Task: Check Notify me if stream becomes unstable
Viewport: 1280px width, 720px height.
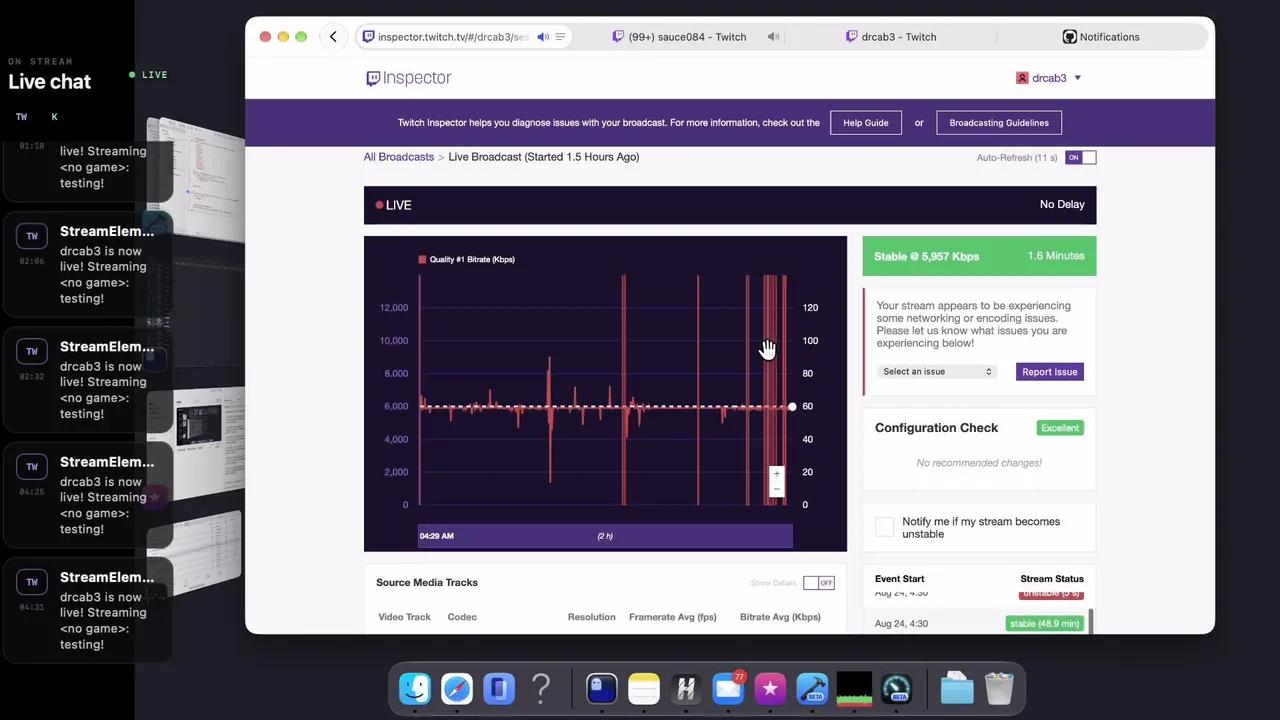Action: 884,527
